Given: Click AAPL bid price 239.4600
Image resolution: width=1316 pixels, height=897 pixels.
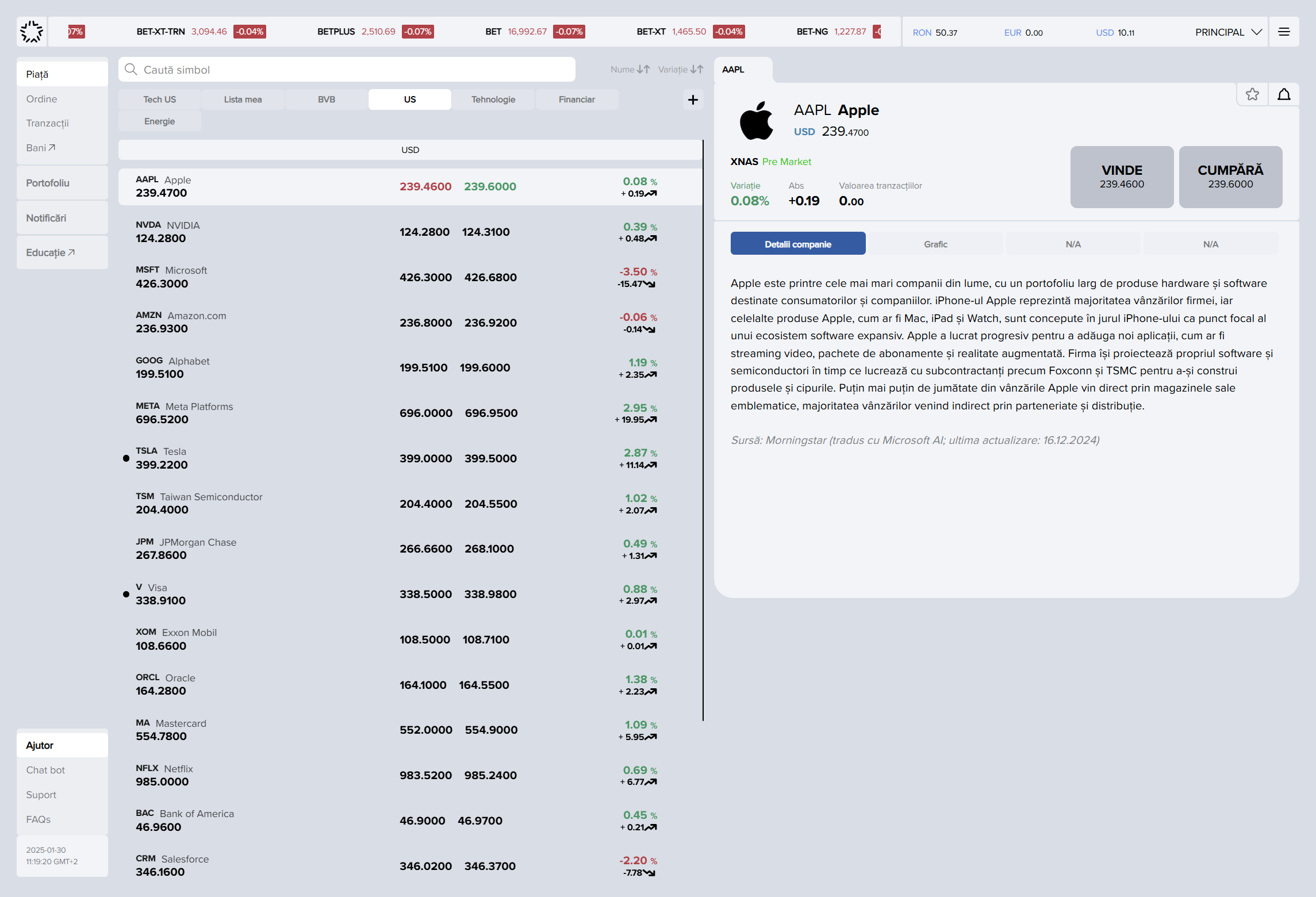Looking at the screenshot, I should point(425,186).
